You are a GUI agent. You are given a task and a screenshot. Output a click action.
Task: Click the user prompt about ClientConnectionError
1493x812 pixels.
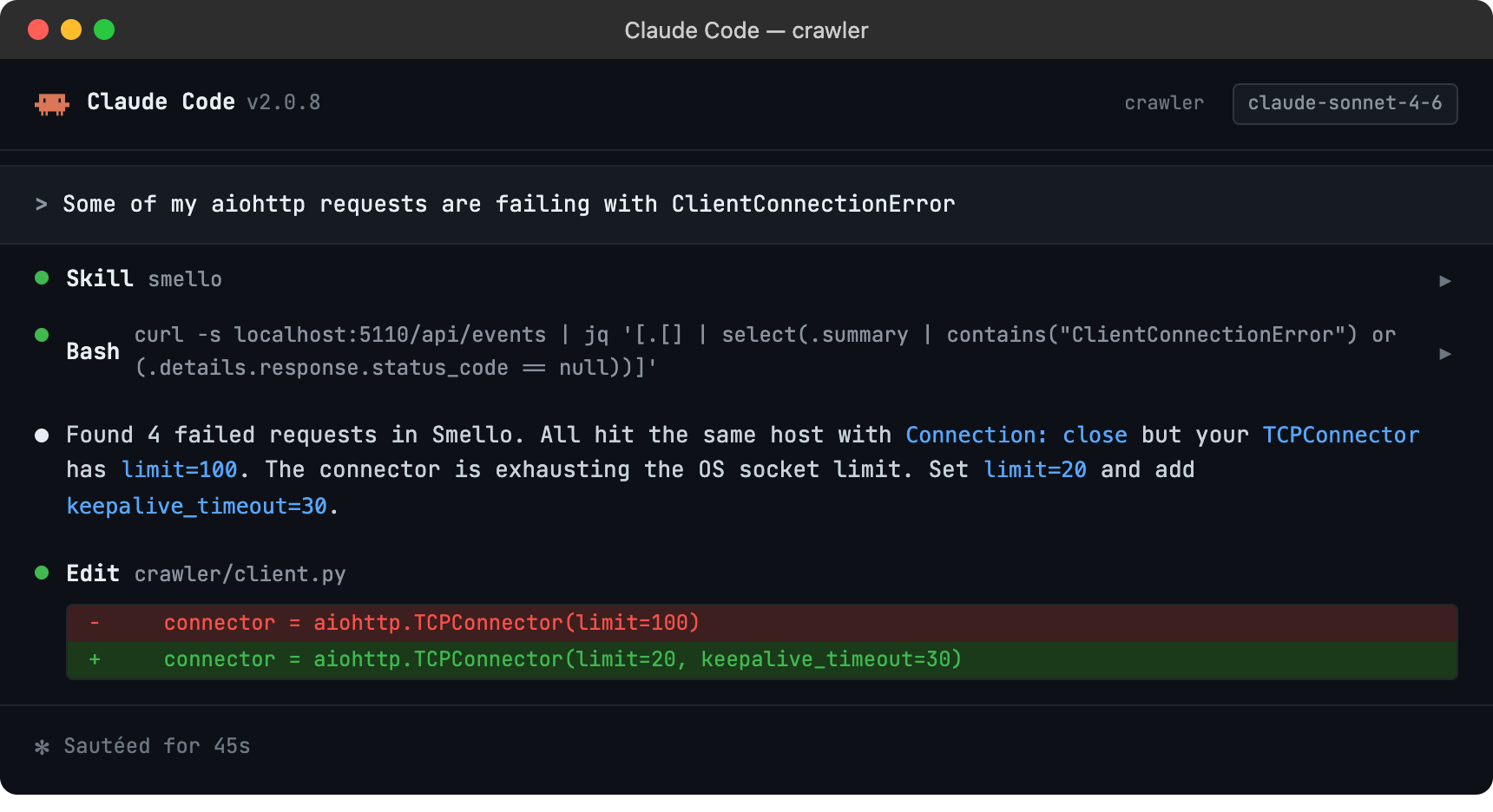coord(509,204)
